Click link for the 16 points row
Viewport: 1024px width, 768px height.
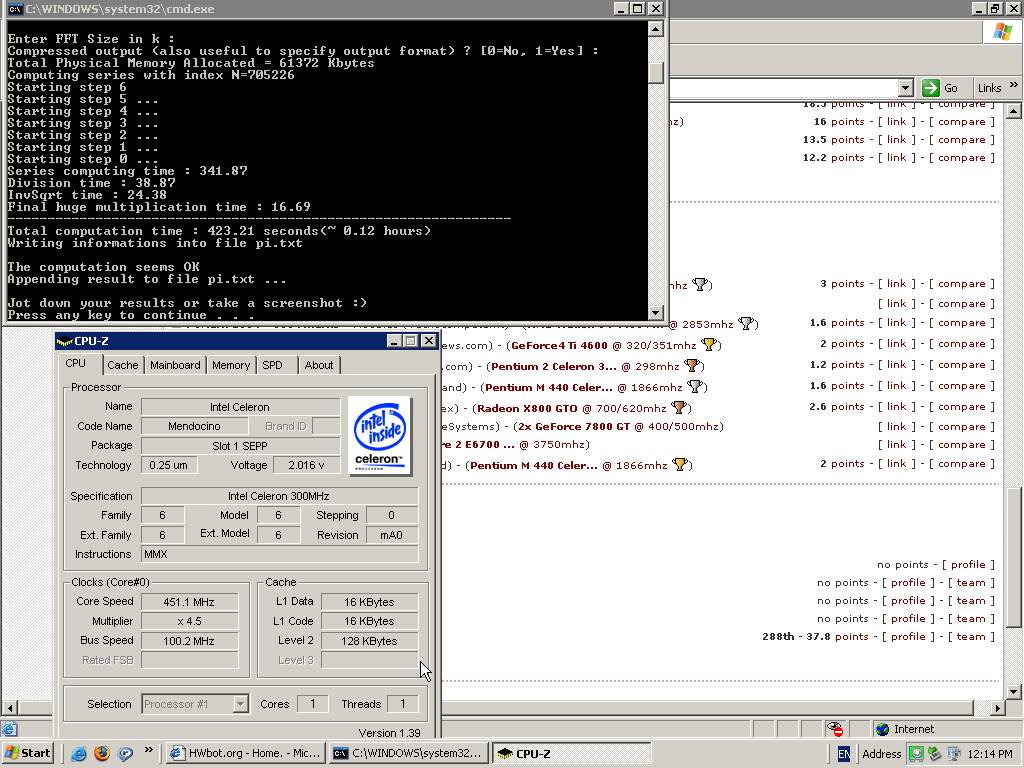(x=896, y=121)
